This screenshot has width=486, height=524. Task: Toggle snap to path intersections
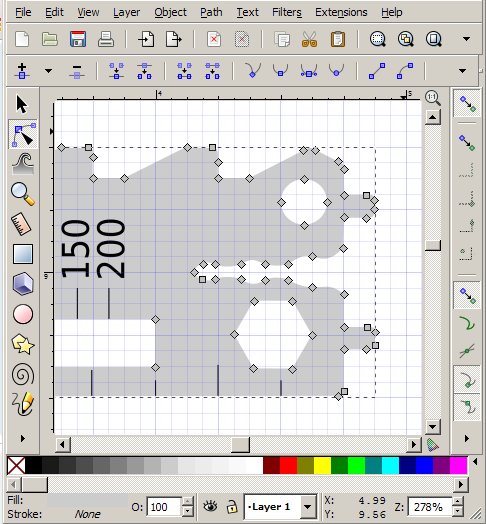[x=467, y=351]
